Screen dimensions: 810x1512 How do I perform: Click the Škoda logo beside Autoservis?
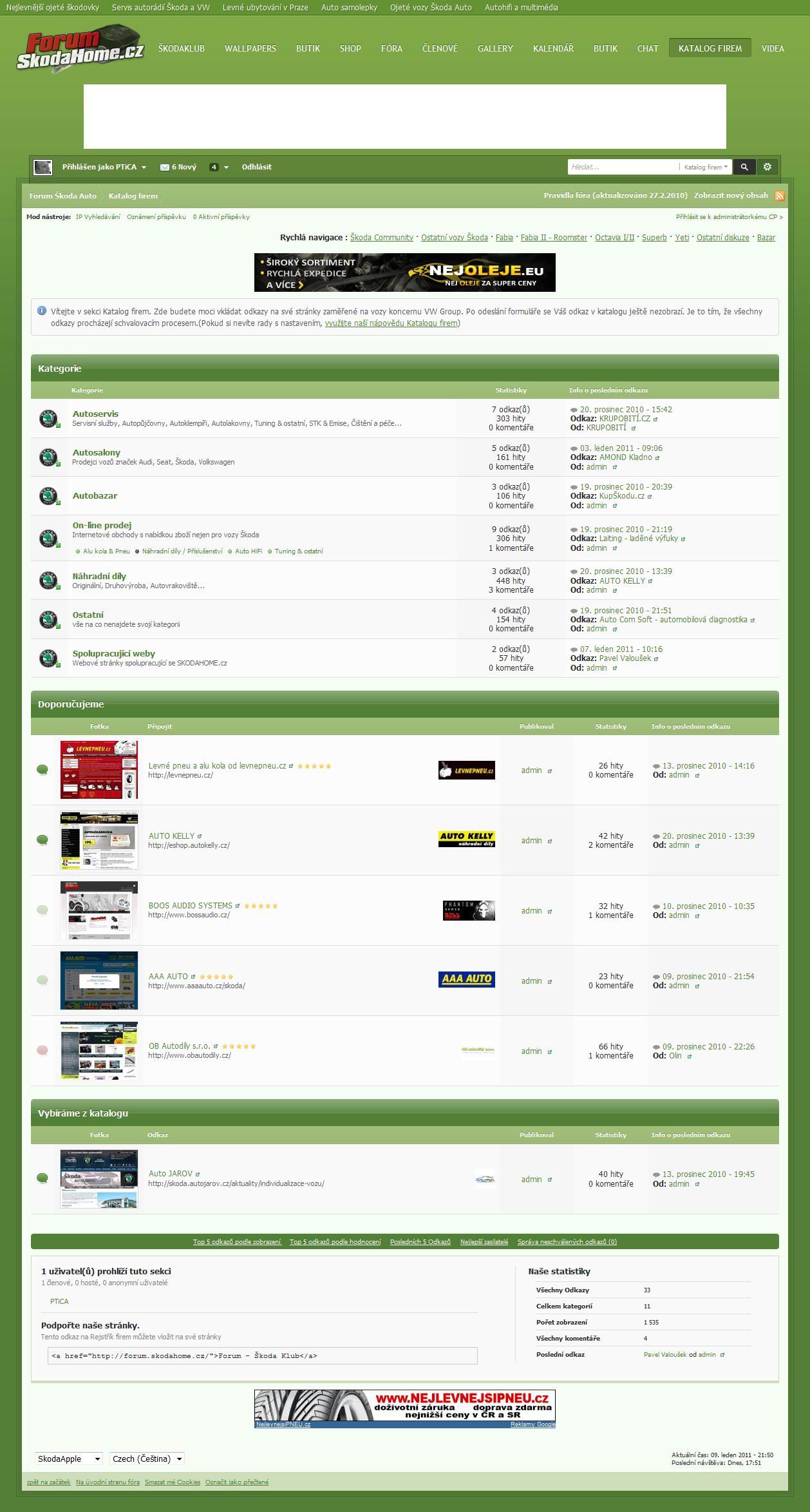click(x=49, y=418)
